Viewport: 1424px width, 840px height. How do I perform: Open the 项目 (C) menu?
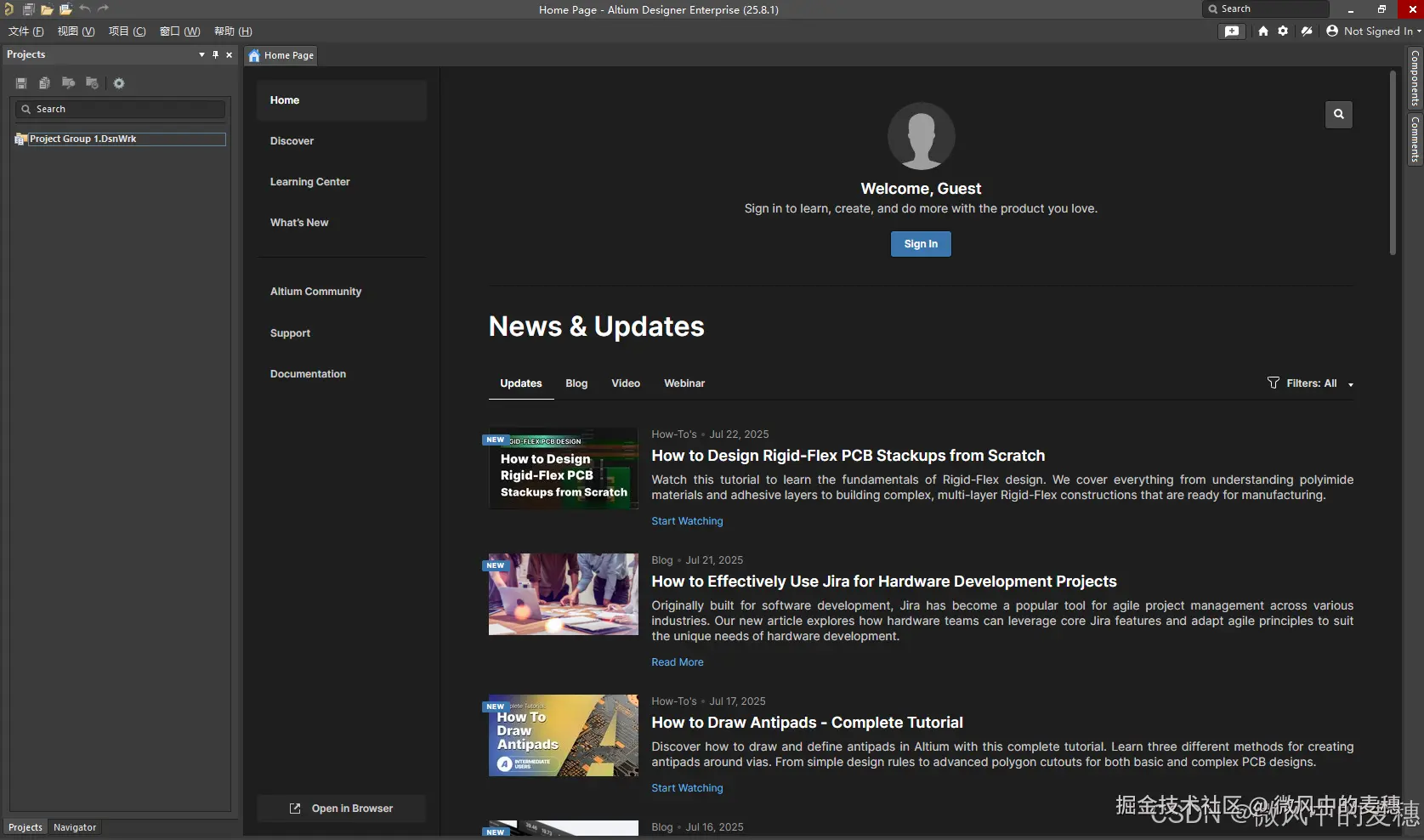coord(128,31)
